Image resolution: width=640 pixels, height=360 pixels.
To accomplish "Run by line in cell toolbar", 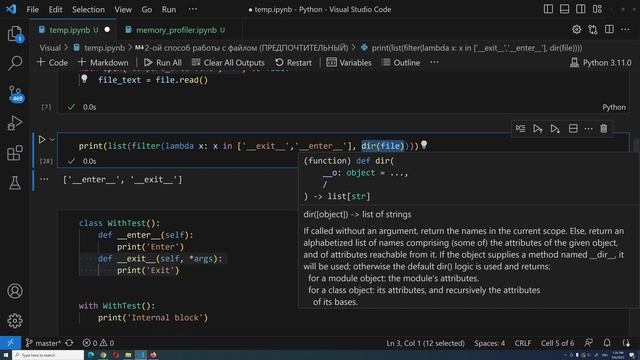I will pos(520,129).
